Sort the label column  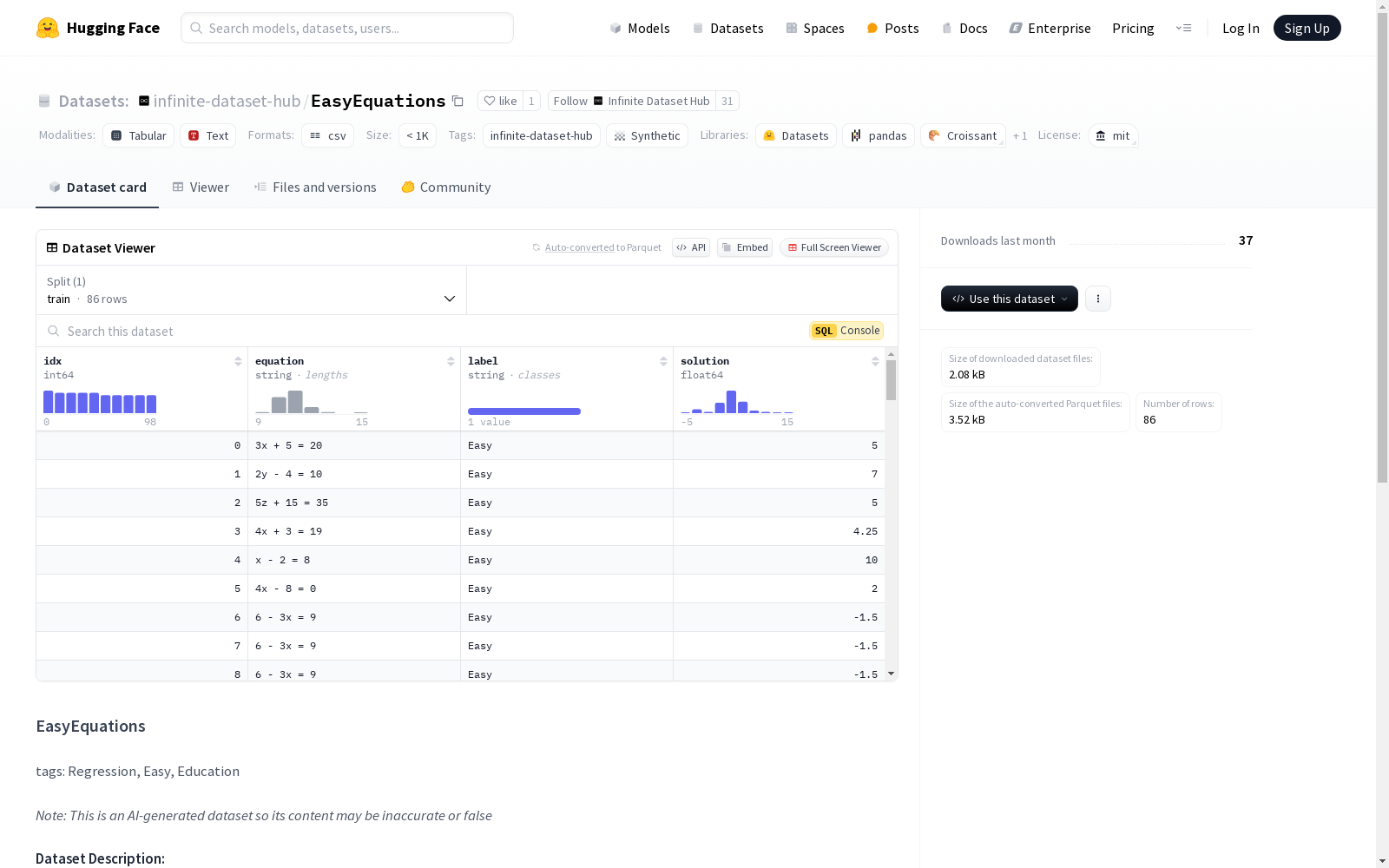pos(663,361)
